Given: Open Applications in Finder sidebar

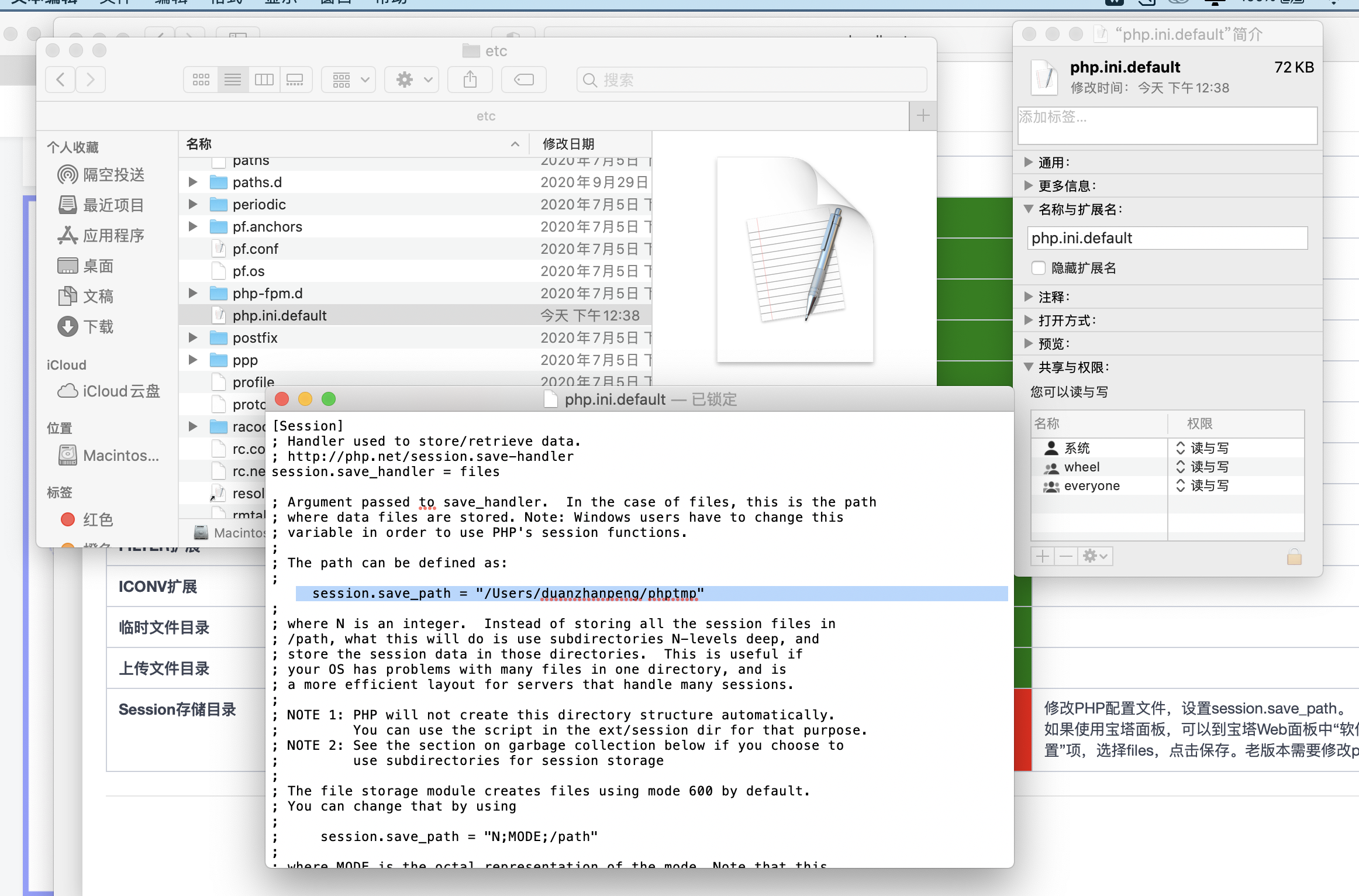Looking at the screenshot, I should pyautogui.click(x=101, y=235).
